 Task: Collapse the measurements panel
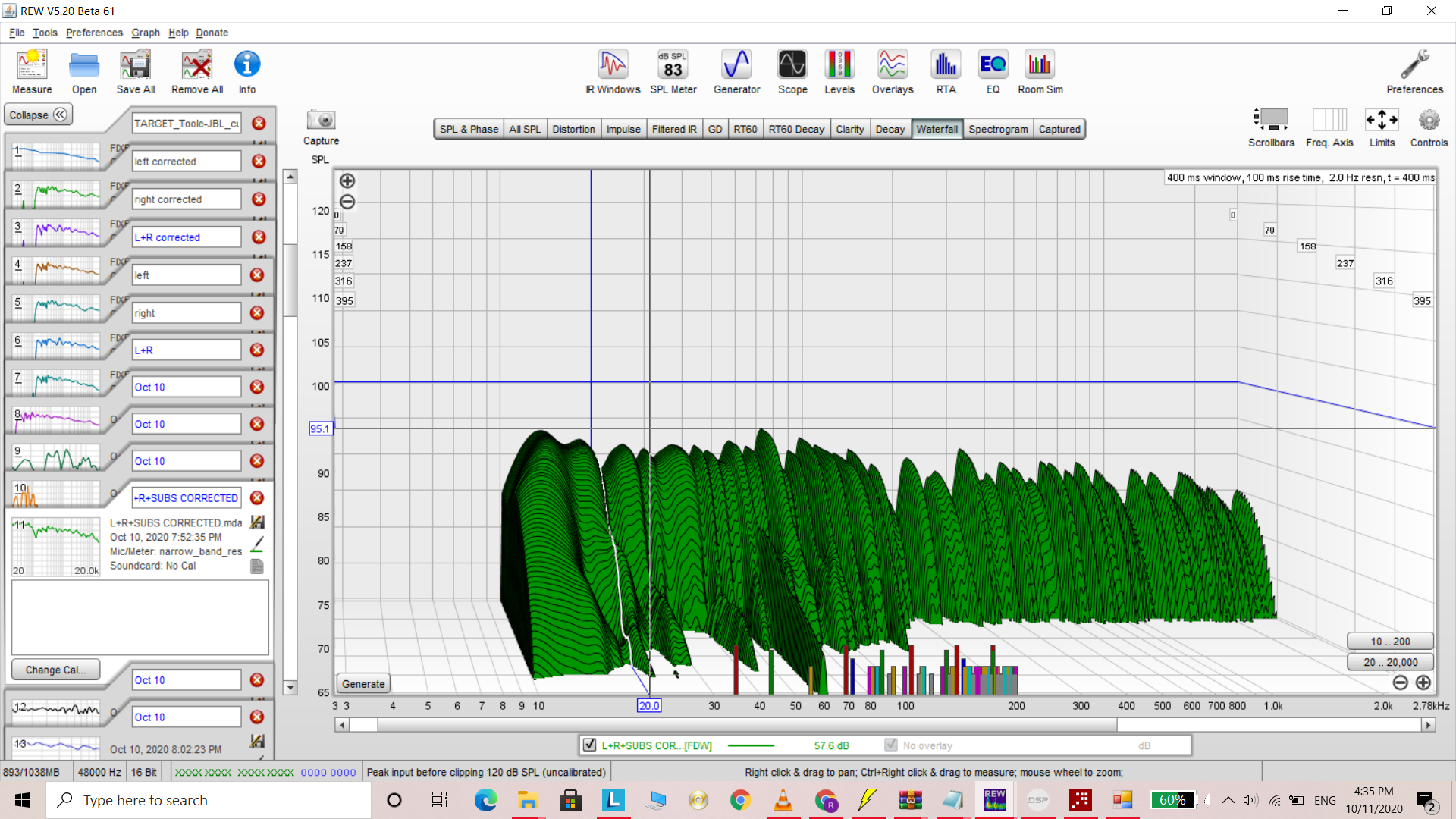coord(38,115)
